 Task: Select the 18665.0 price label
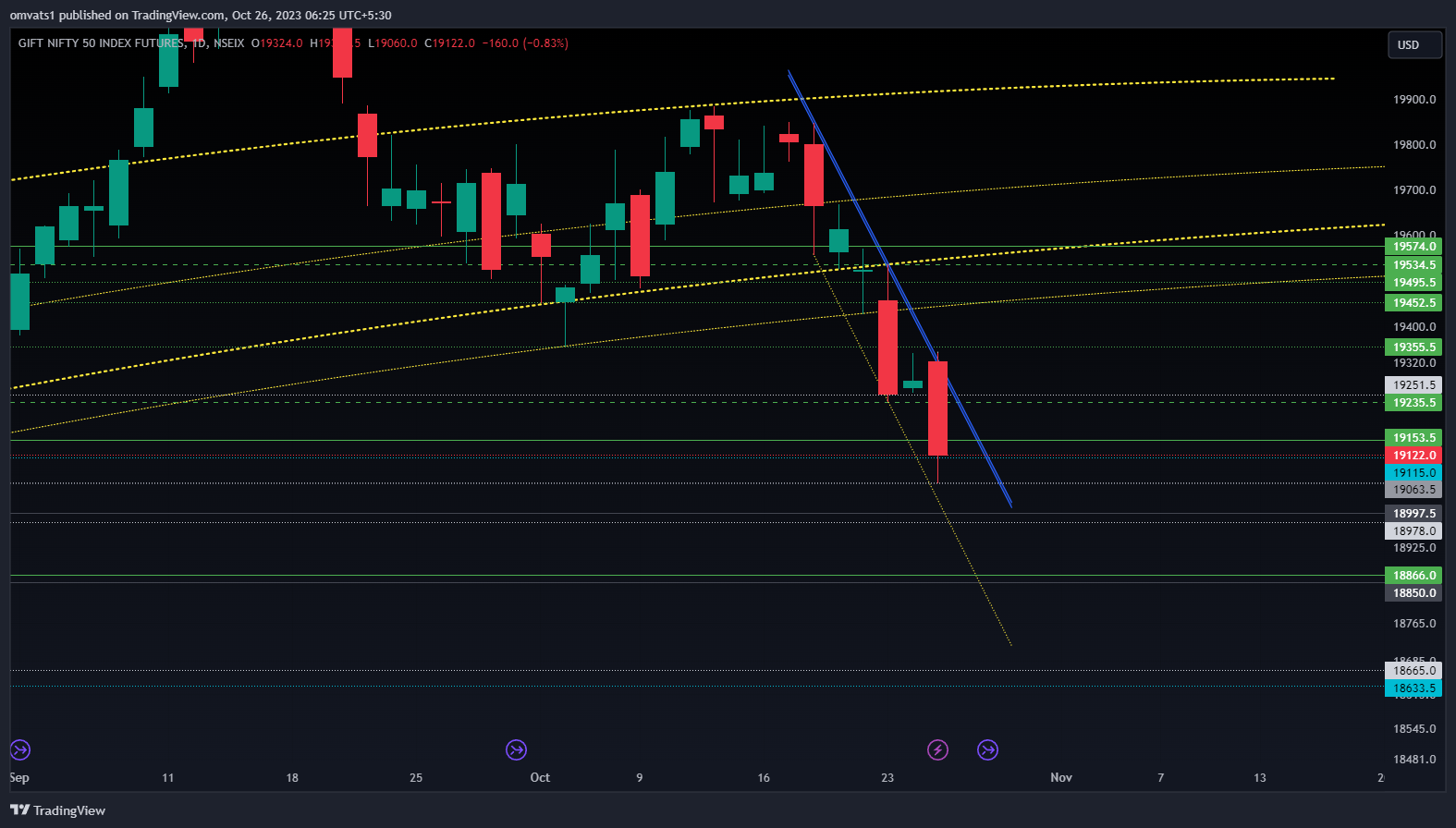[1413, 671]
